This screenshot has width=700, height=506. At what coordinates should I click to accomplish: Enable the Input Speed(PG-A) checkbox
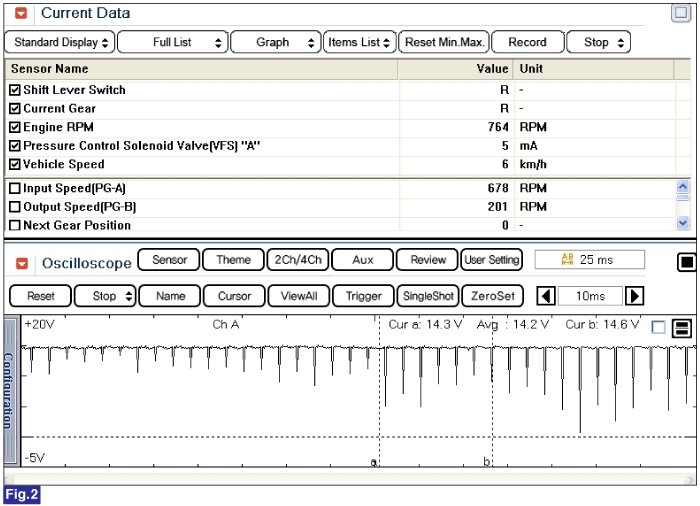pos(15,188)
